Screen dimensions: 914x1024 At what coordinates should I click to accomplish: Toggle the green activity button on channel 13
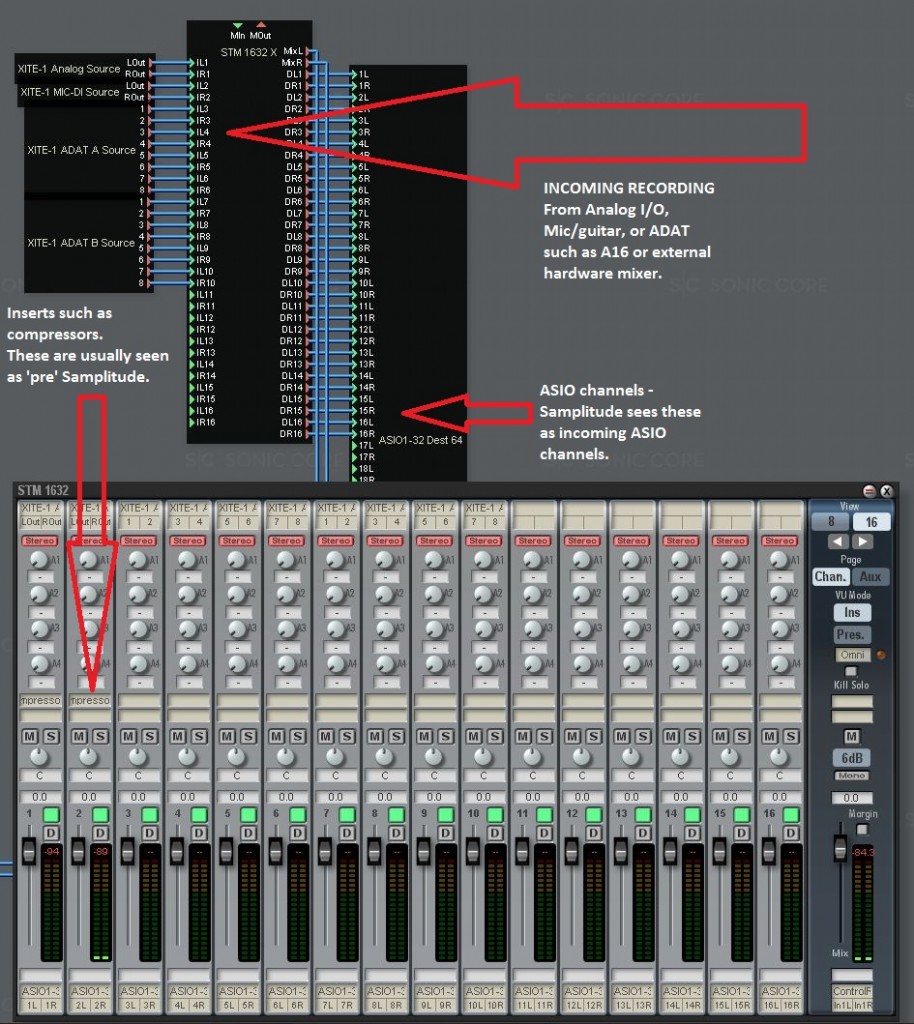click(643, 814)
